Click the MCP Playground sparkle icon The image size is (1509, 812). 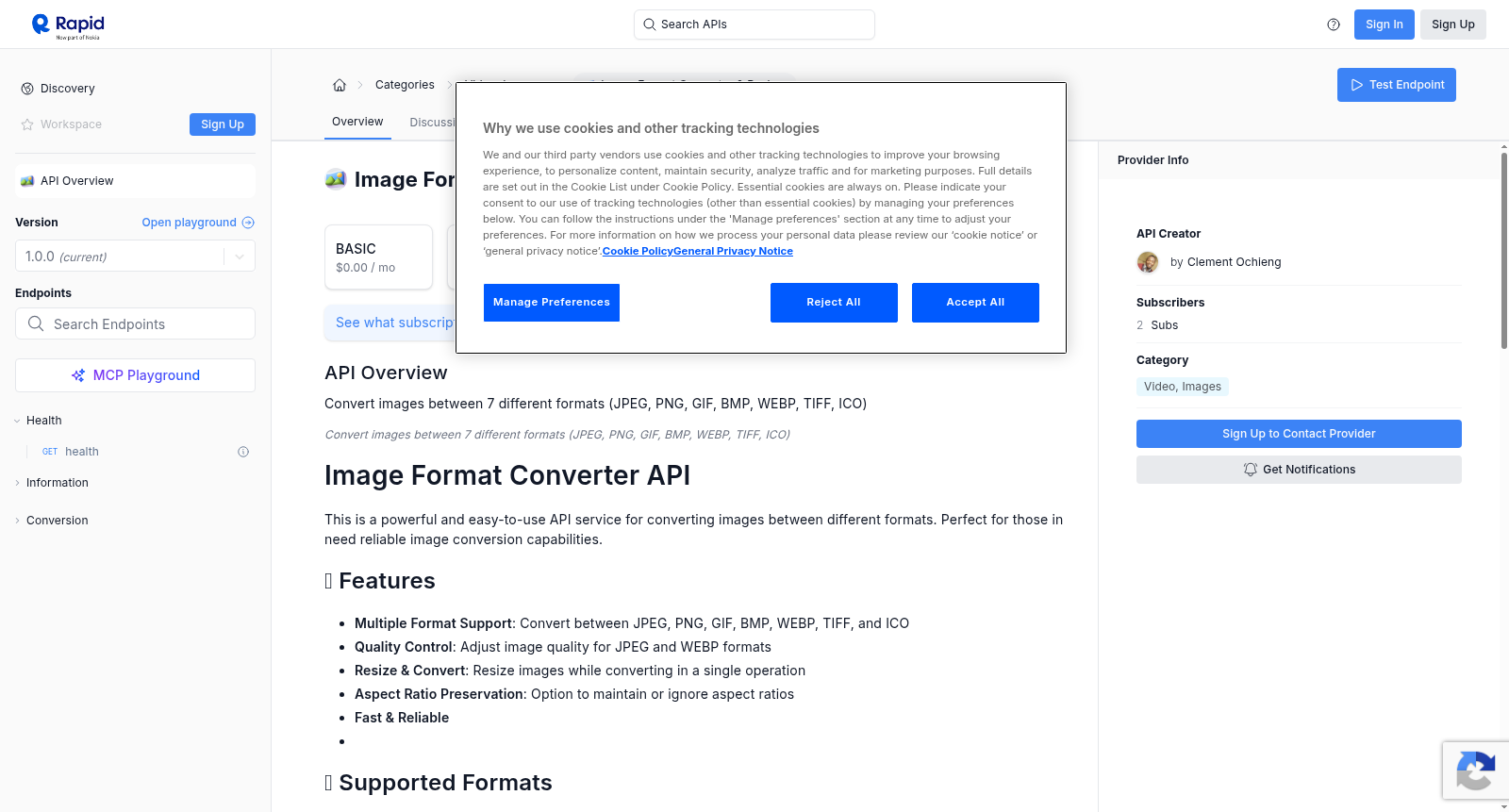(78, 375)
